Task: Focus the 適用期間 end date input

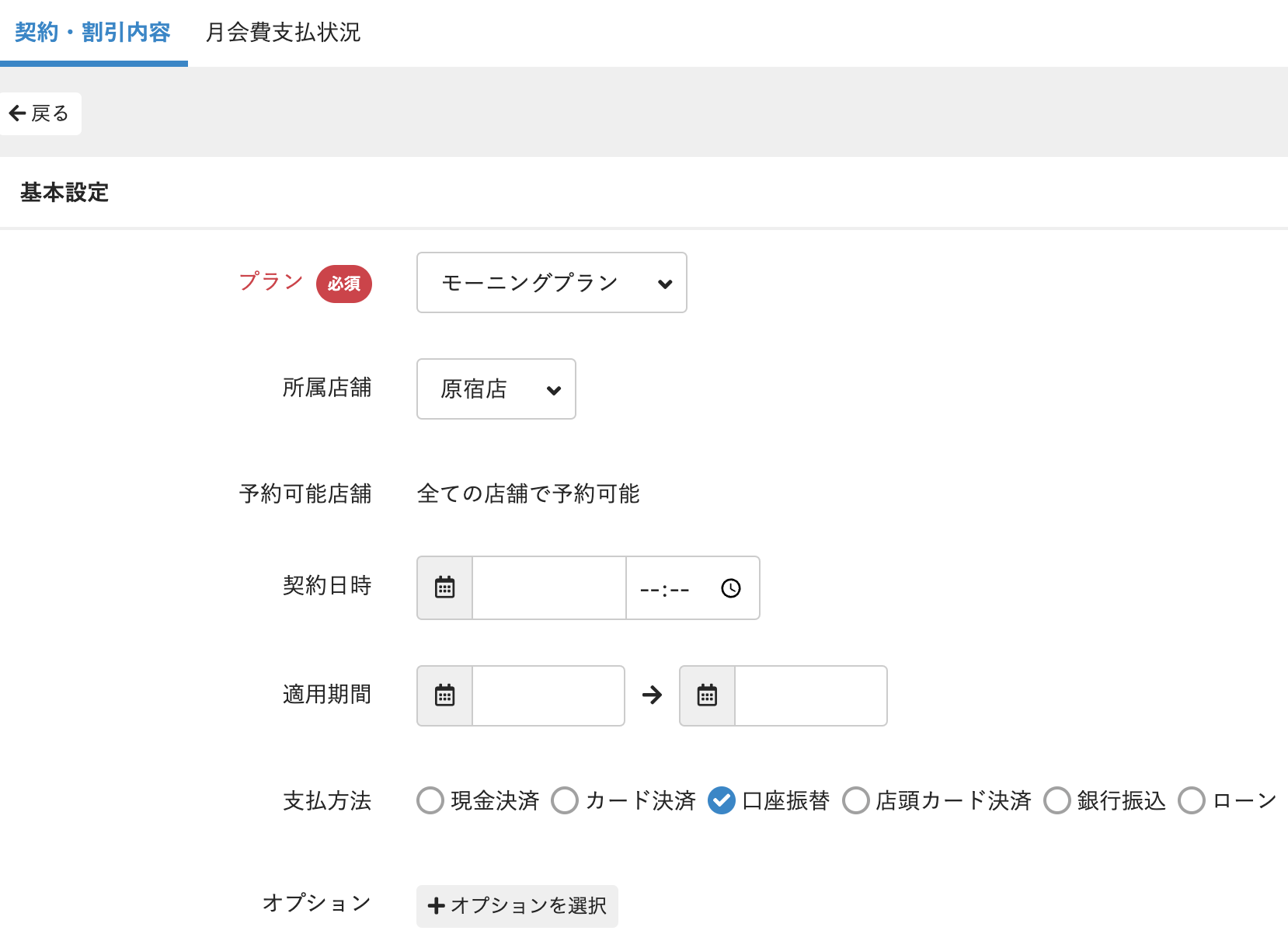Action: click(810, 695)
